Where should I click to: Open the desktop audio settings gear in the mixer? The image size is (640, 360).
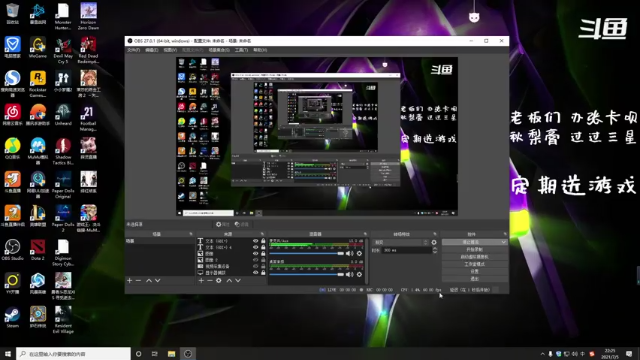(359, 274)
